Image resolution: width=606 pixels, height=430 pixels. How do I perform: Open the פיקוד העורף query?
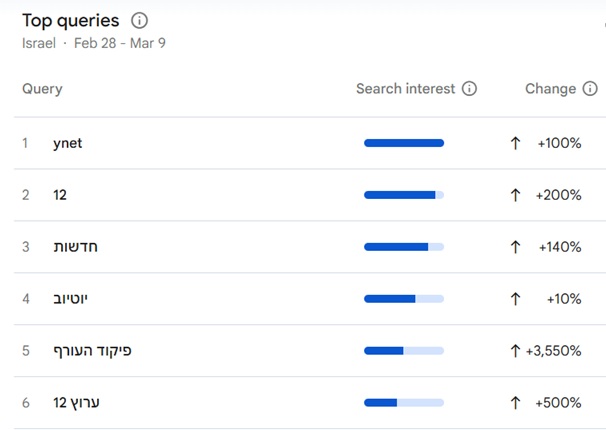[x=92, y=351]
